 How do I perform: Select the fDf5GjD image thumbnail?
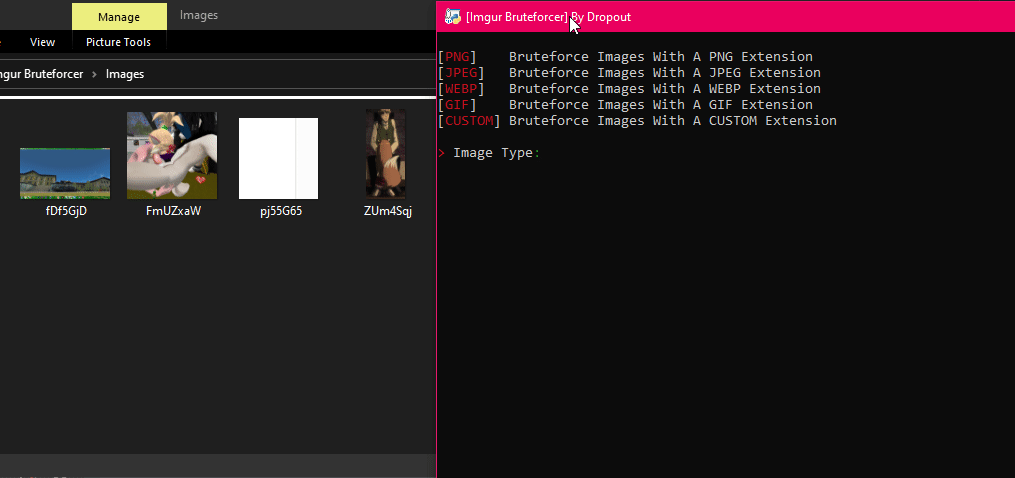(65, 174)
